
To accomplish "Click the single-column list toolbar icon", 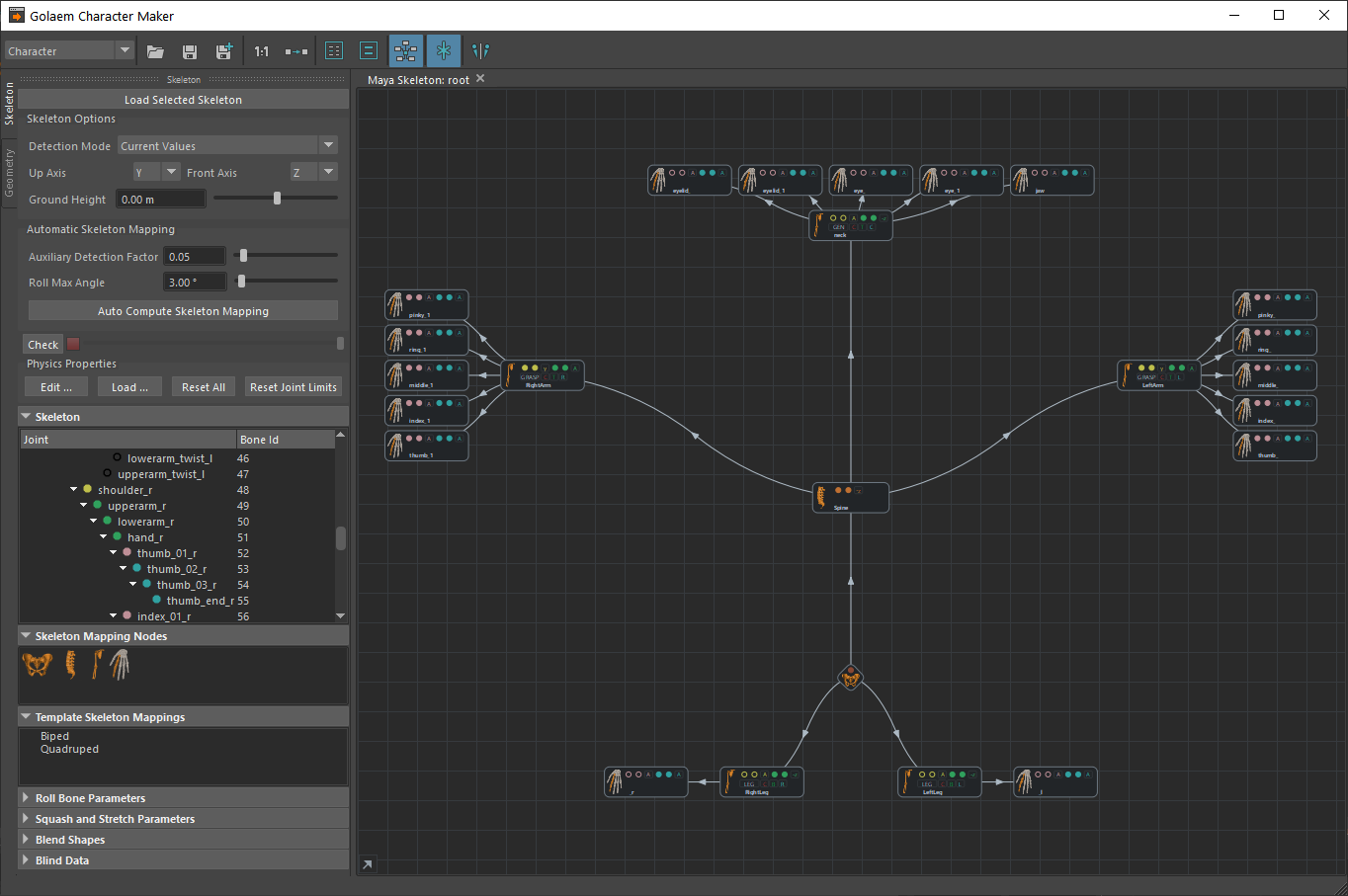I will 369,51.
